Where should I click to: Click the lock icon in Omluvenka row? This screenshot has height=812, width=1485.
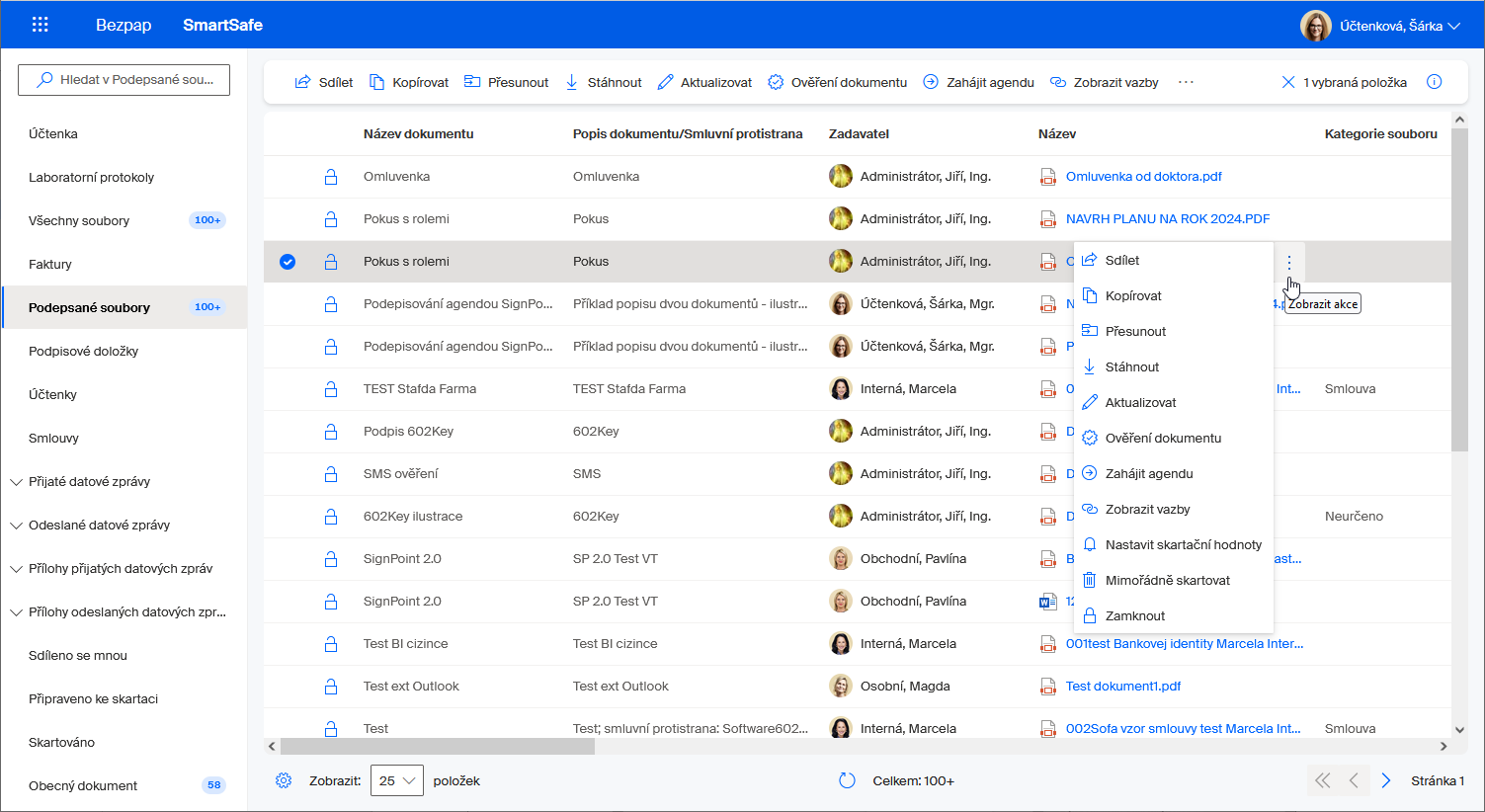pos(331,177)
